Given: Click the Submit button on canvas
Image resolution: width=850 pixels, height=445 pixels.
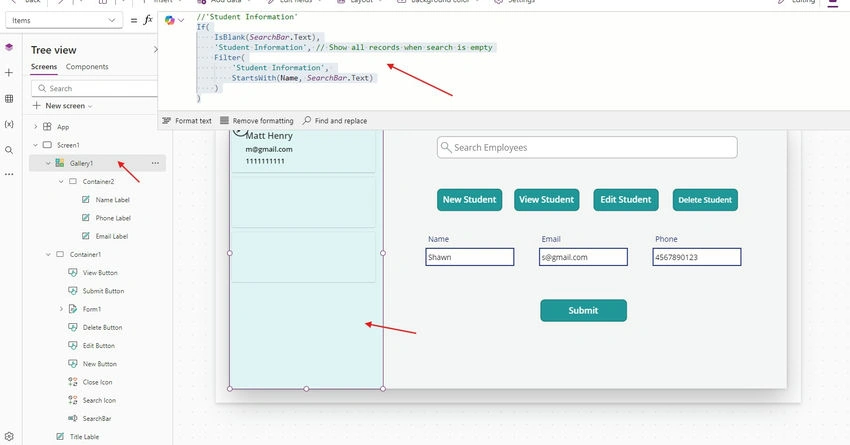Looking at the screenshot, I should point(583,311).
